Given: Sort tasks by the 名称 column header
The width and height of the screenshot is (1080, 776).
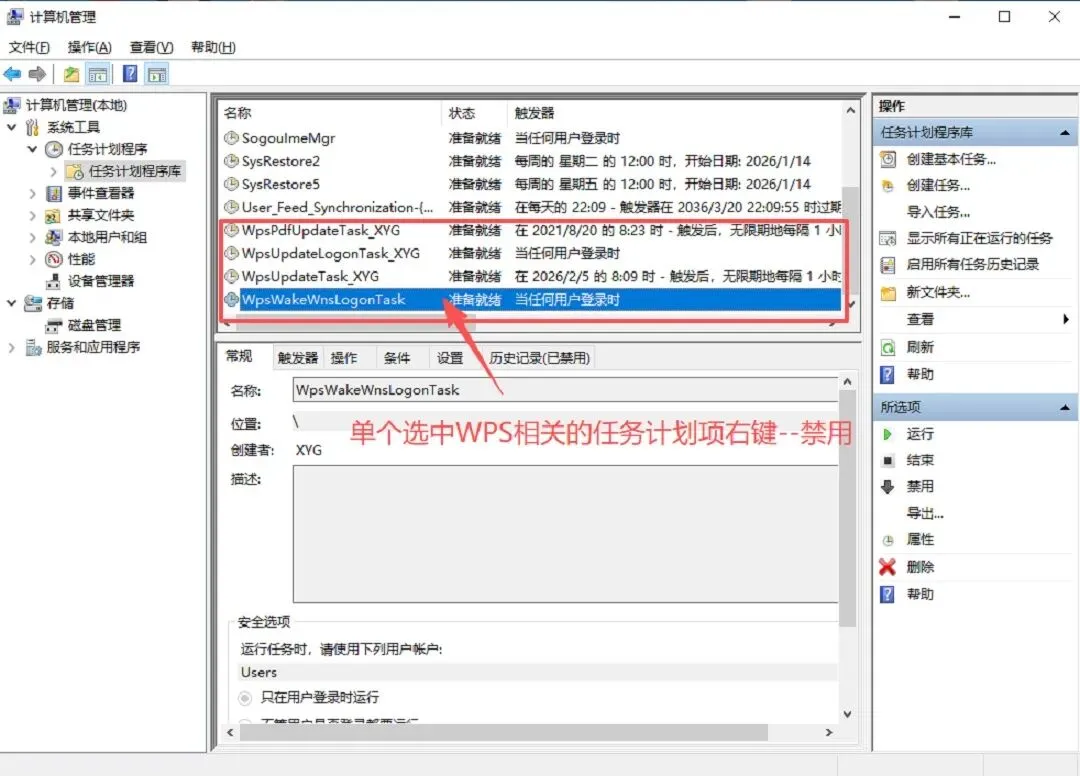Looking at the screenshot, I should (x=331, y=113).
